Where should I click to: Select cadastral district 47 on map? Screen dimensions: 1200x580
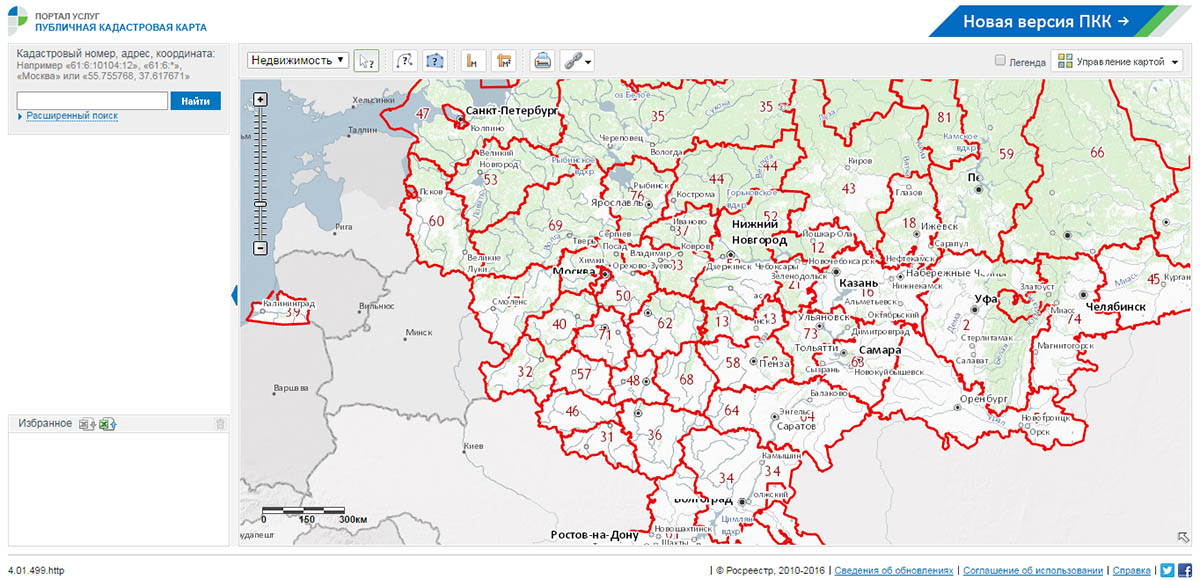[423, 114]
